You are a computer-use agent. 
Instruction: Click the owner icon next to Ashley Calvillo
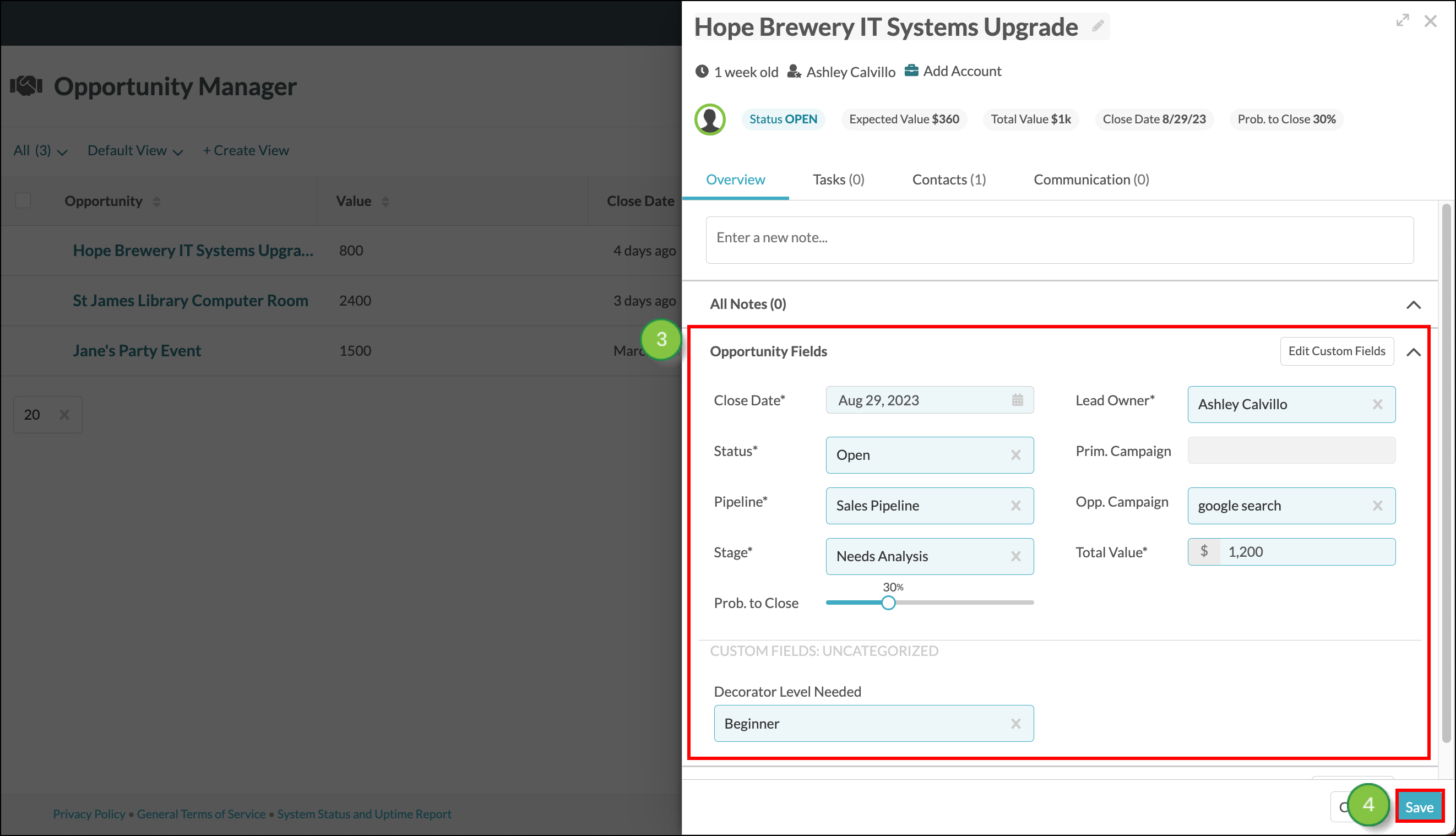point(794,71)
